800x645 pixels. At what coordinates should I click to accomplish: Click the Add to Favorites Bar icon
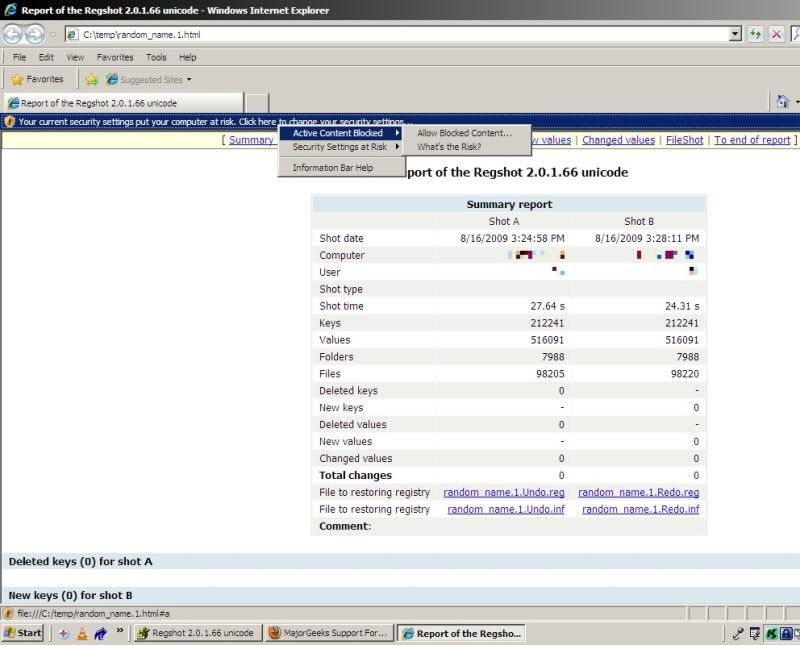click(92, 79)
